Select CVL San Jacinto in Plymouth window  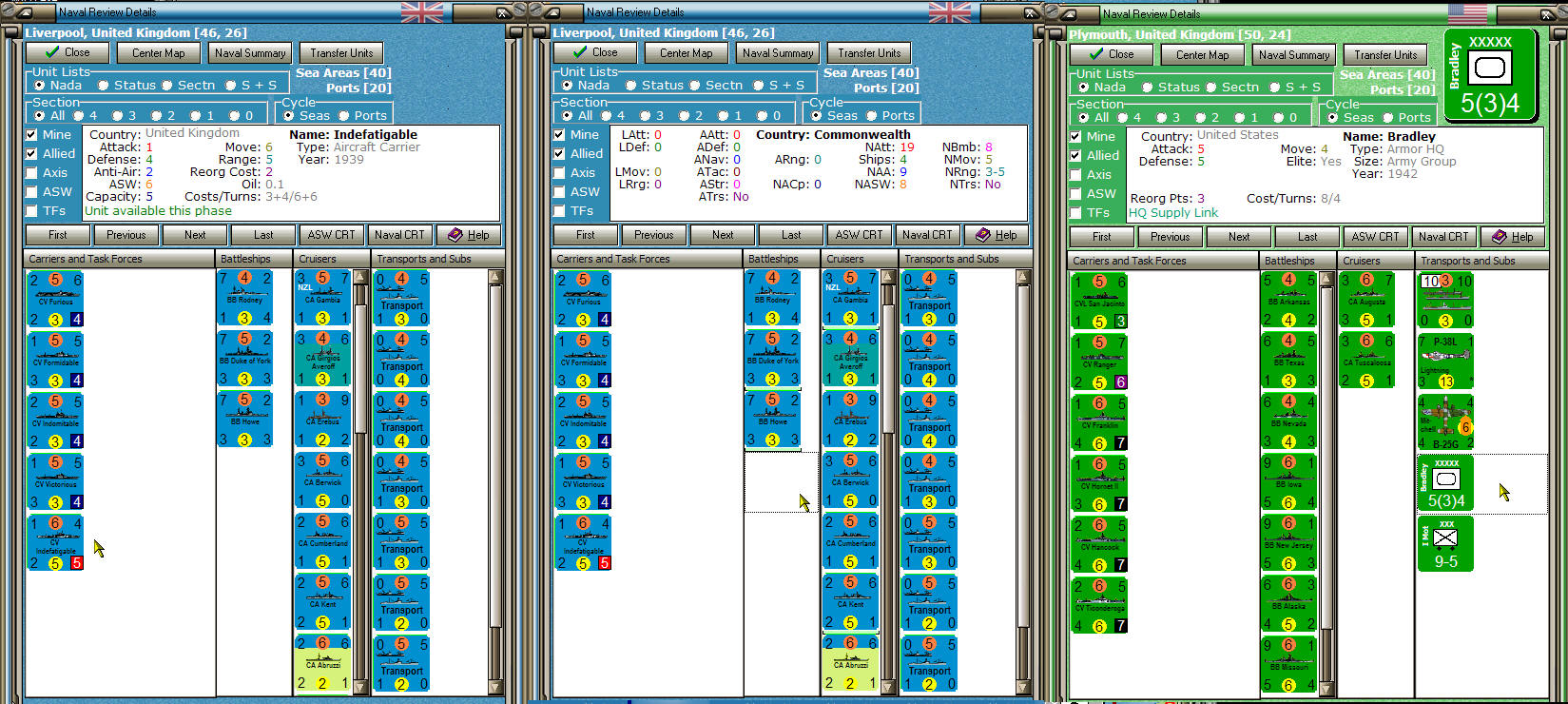click(x=1100, y=302)
